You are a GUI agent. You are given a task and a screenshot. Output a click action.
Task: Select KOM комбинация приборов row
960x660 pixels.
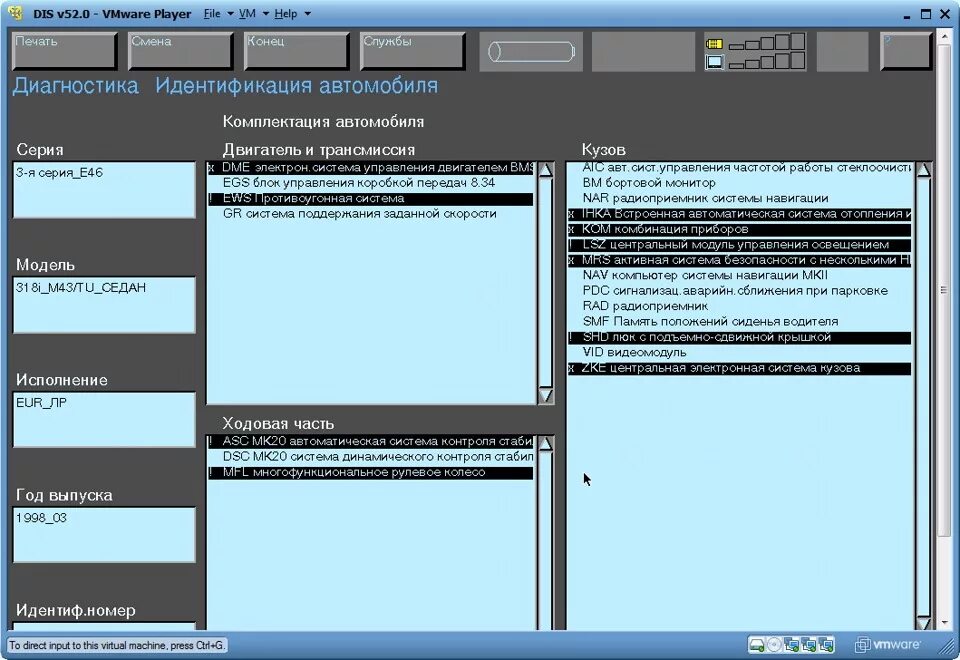pos(739,229)
